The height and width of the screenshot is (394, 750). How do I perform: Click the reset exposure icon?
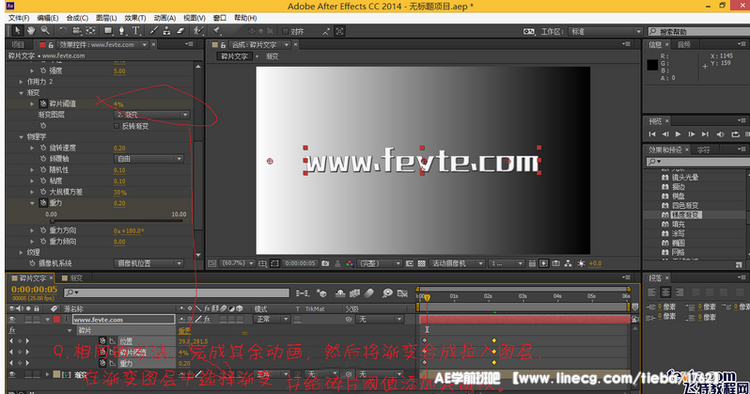581,263
